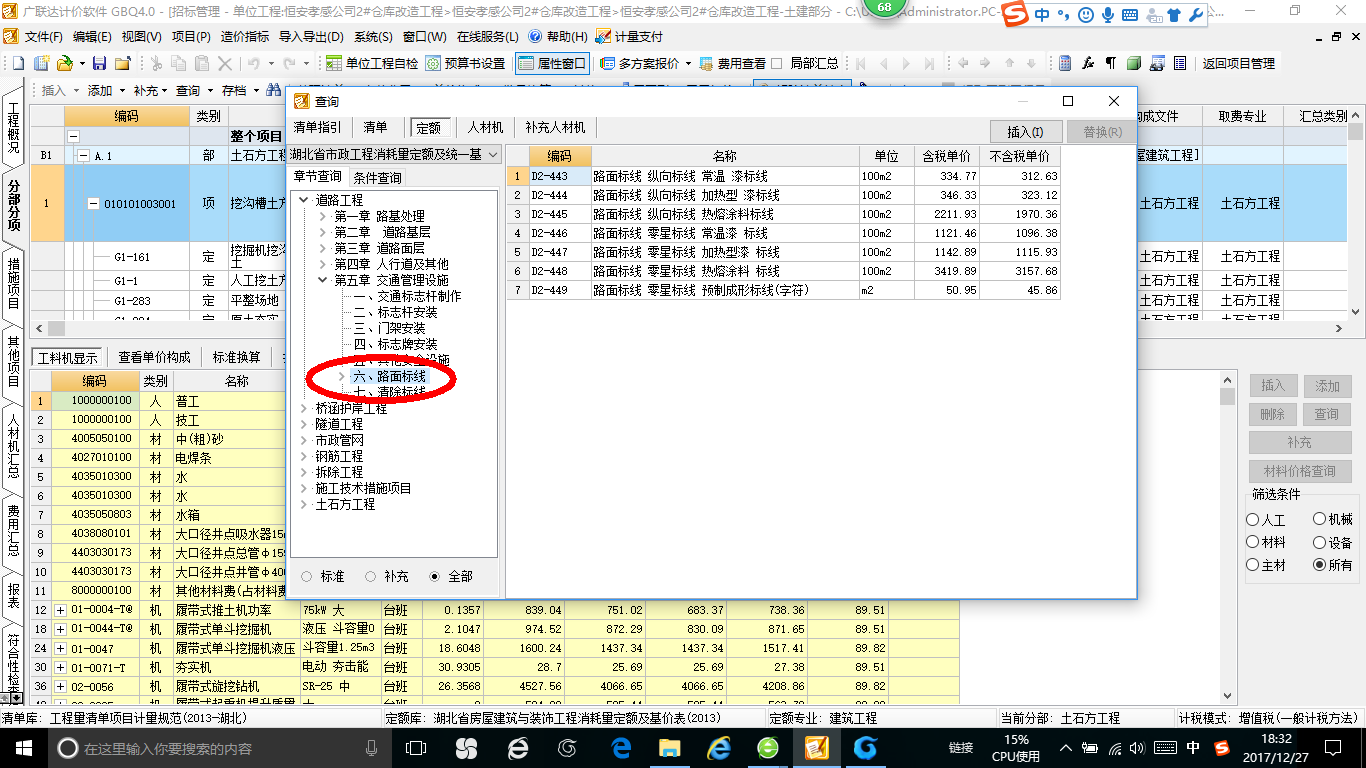1366x768 pixels.
Task: Expand the 隧道工程 tree node
Action: click(x=304, y=424)
